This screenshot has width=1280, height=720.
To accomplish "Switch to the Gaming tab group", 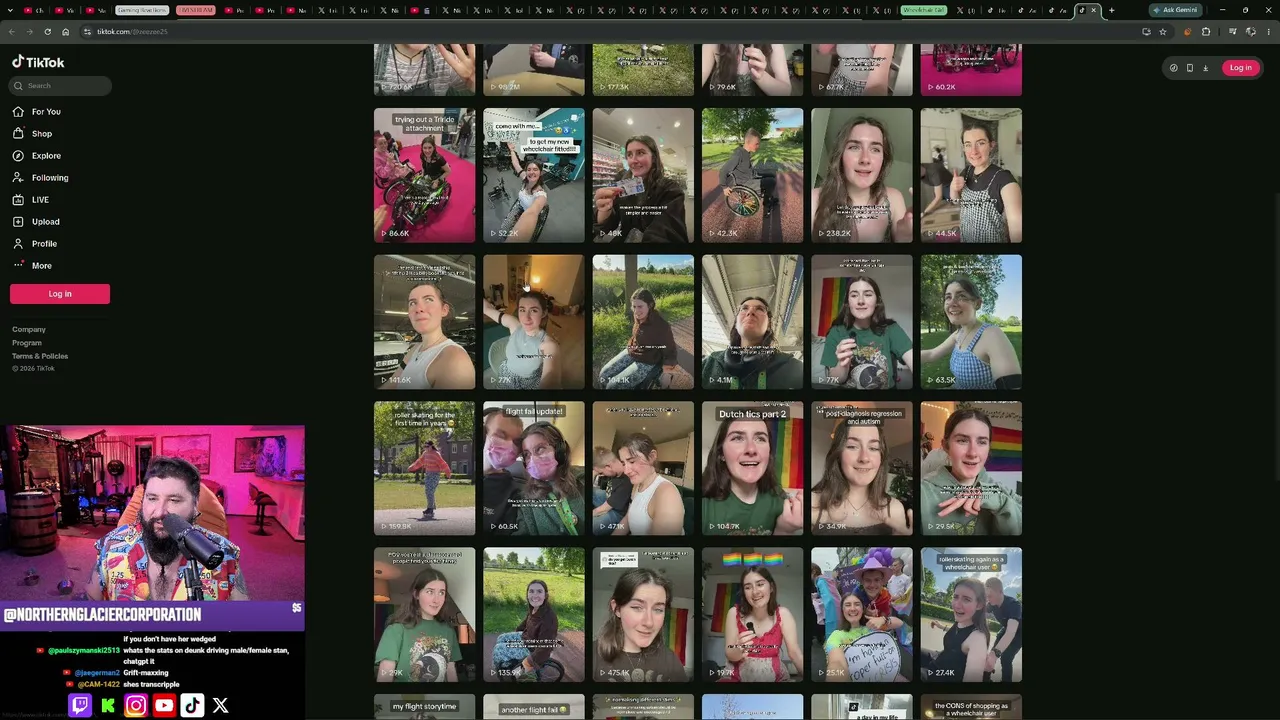I will (141, 10).
